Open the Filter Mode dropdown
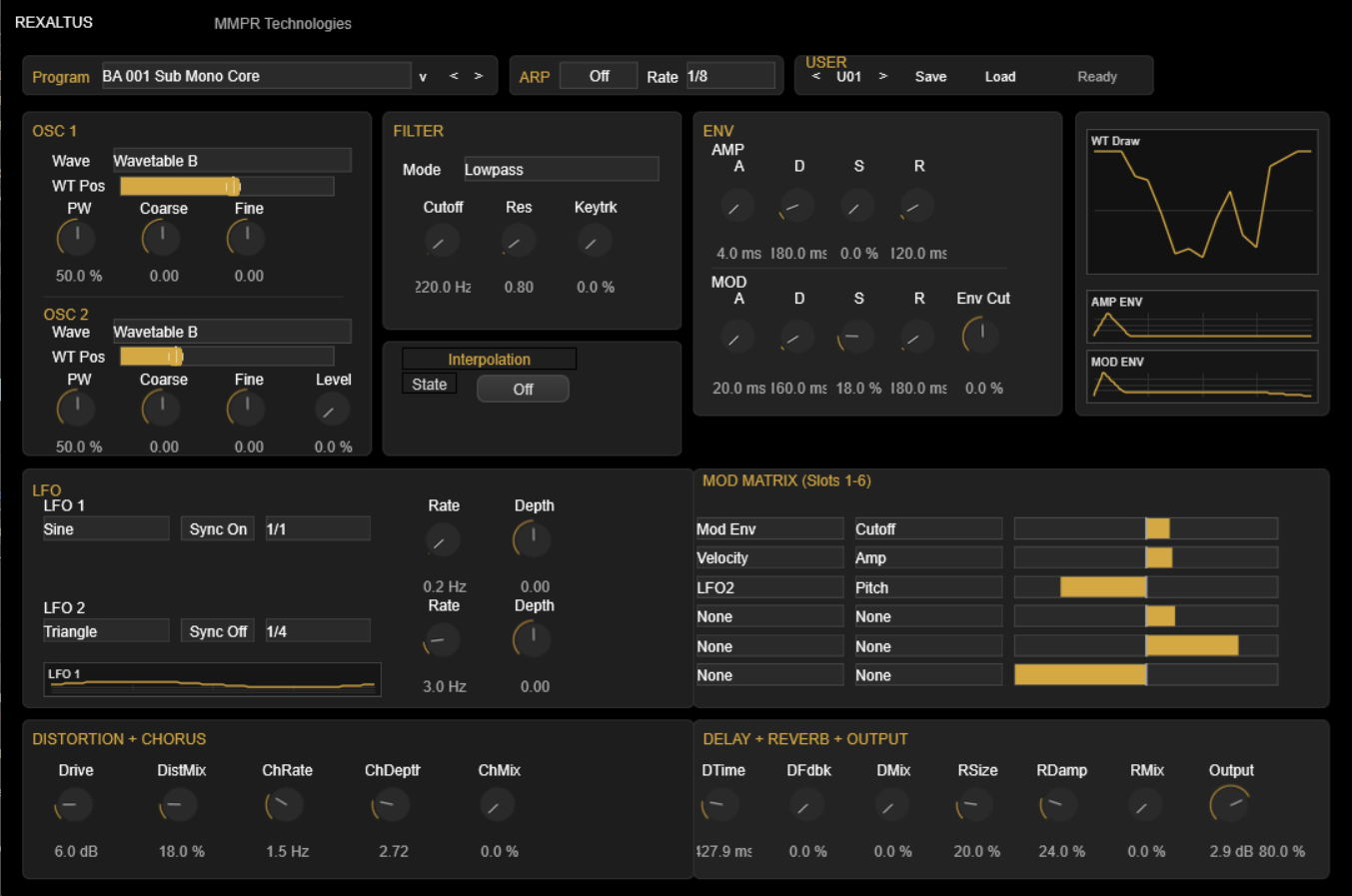The height and width of the screenshot is (896, 1352). point(561,169)
